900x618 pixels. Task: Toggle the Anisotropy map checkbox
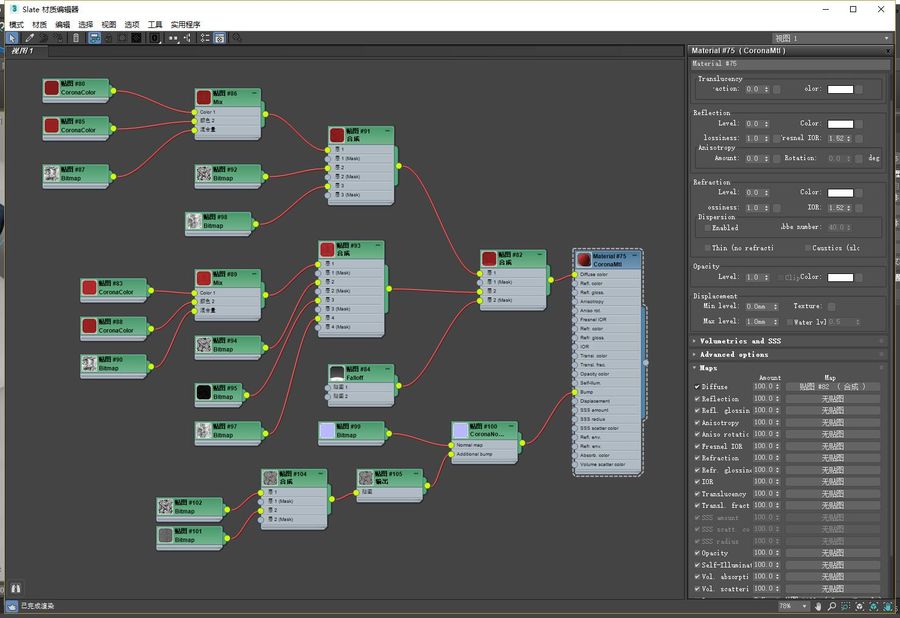(x=697, y=422)
